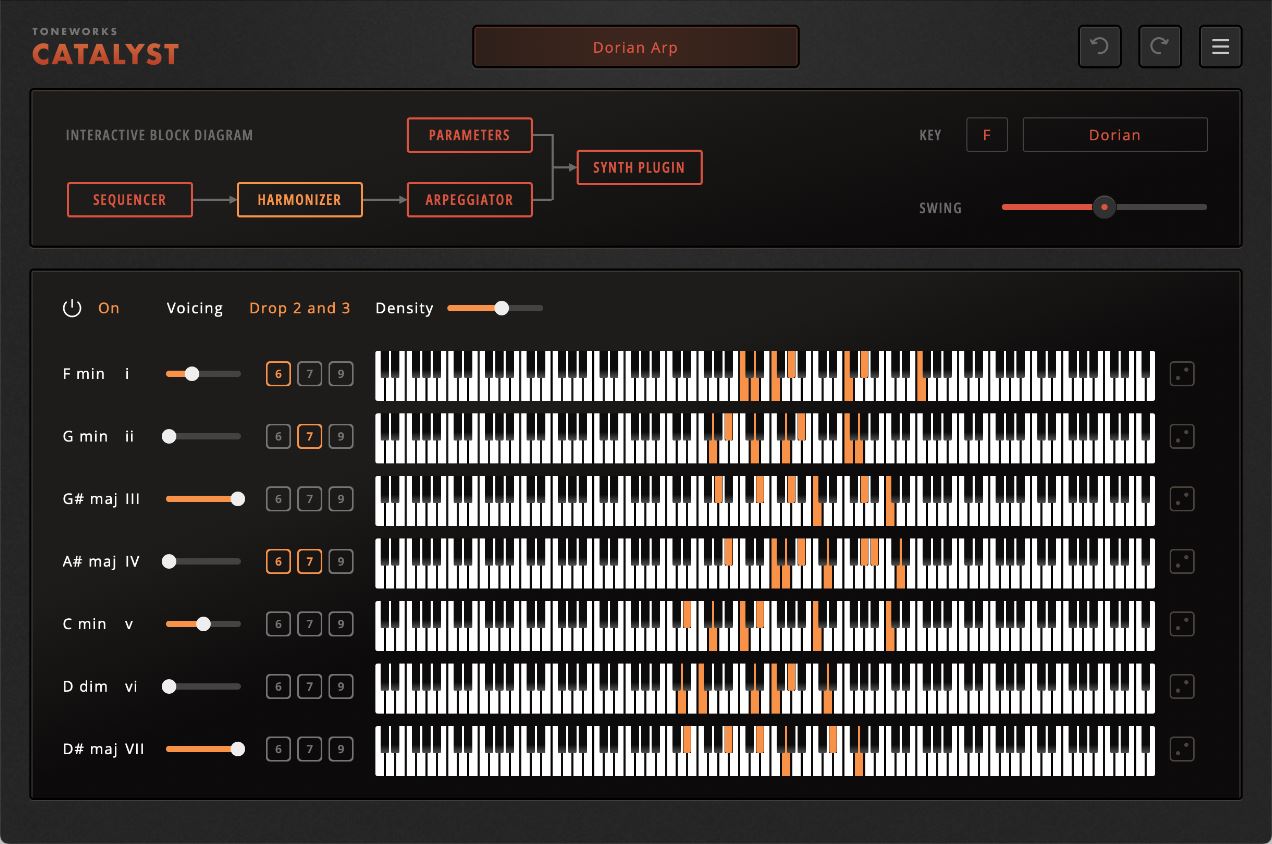
Task: Enable the 7 extension on G# maj
Action: (x=310, y=499)
